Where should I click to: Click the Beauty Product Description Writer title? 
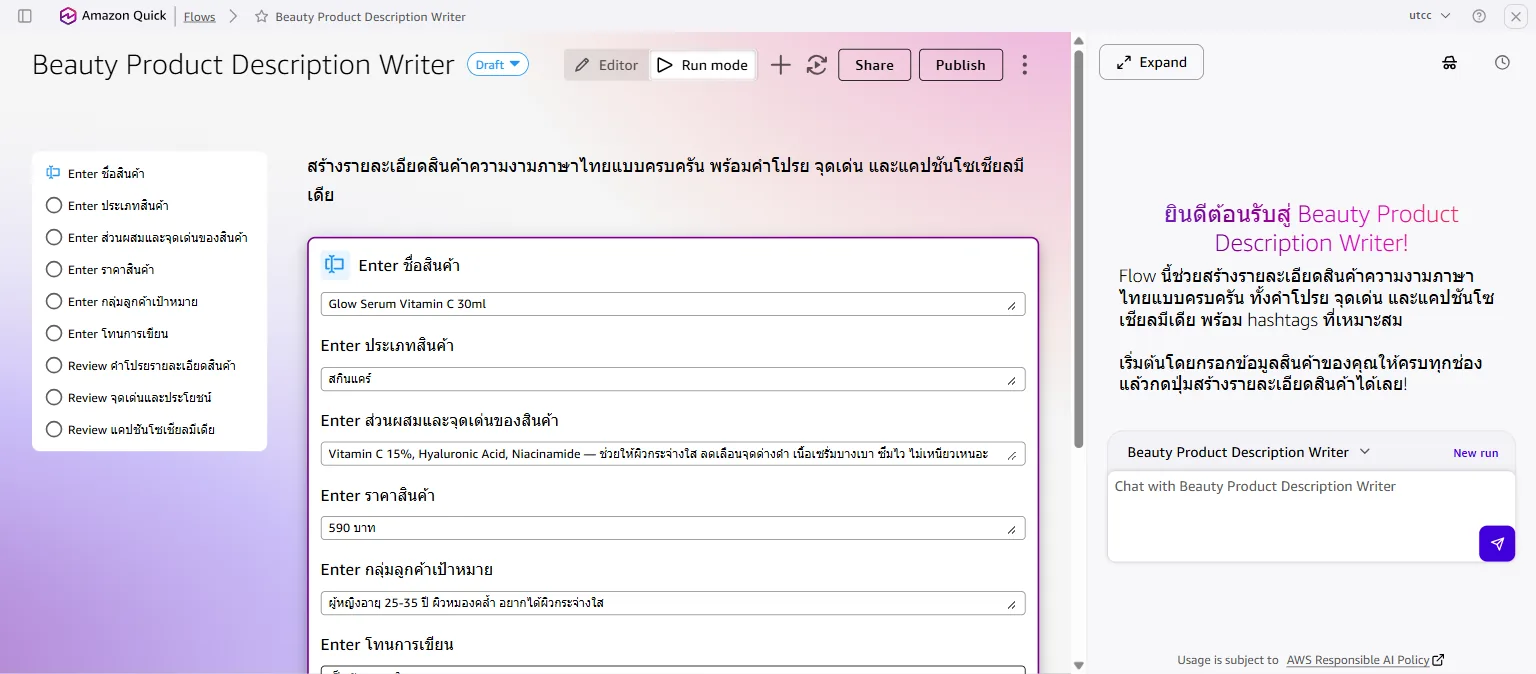[243, 65]
